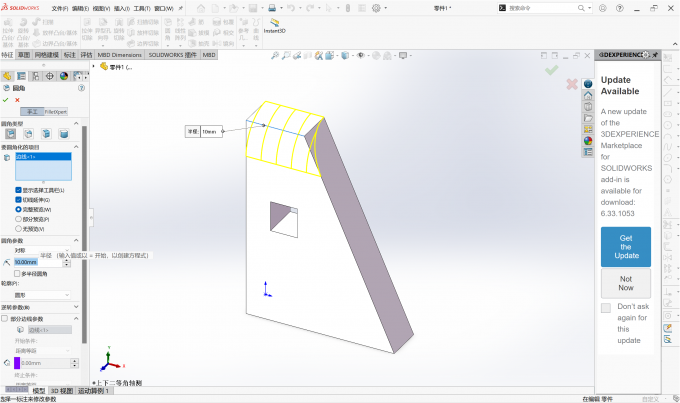Click the red X to cancel fillet
The width and height of the screenshot is (680, 403).
tap(17, 100)
